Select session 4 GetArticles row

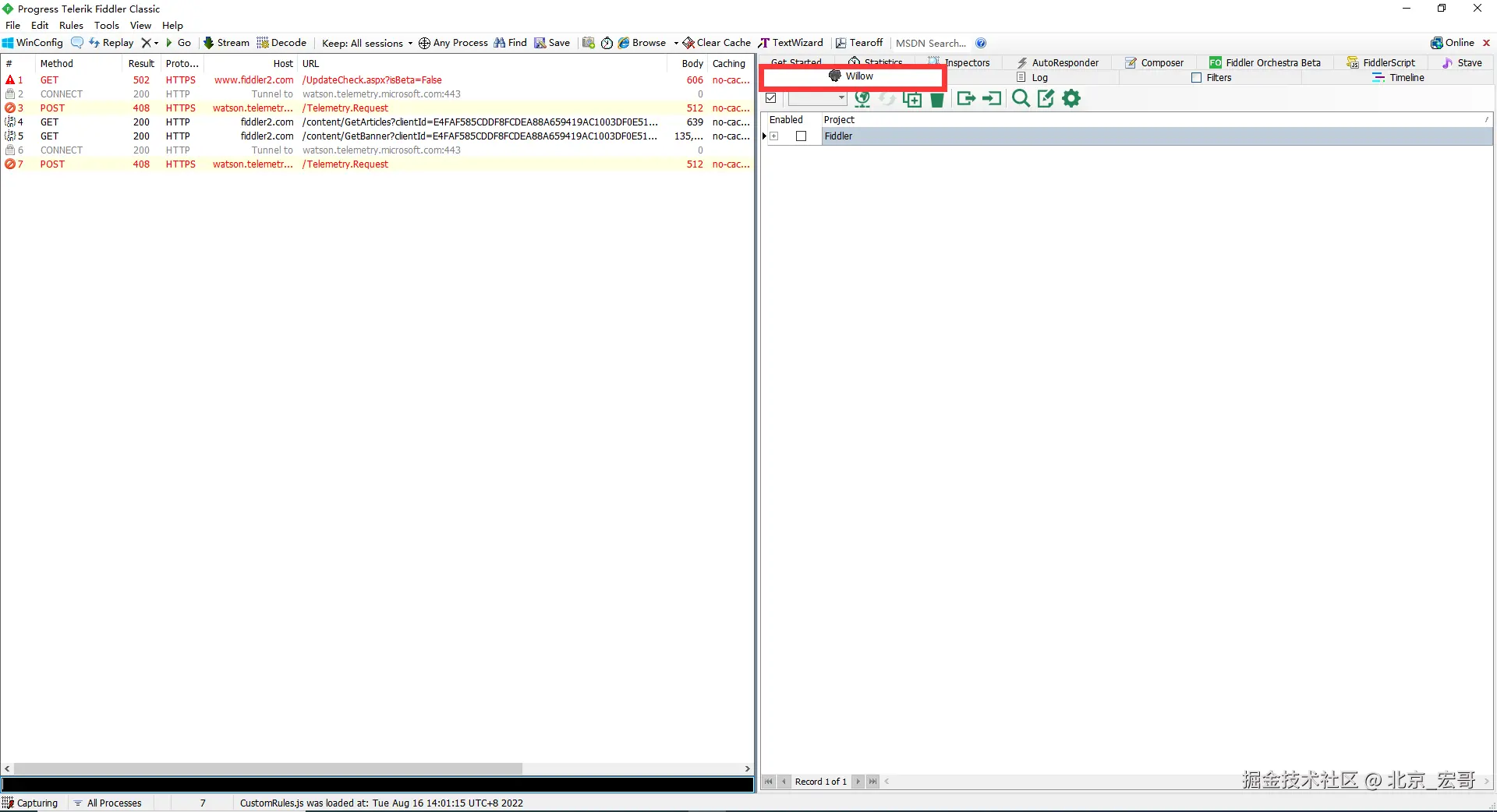coord(377,122)
